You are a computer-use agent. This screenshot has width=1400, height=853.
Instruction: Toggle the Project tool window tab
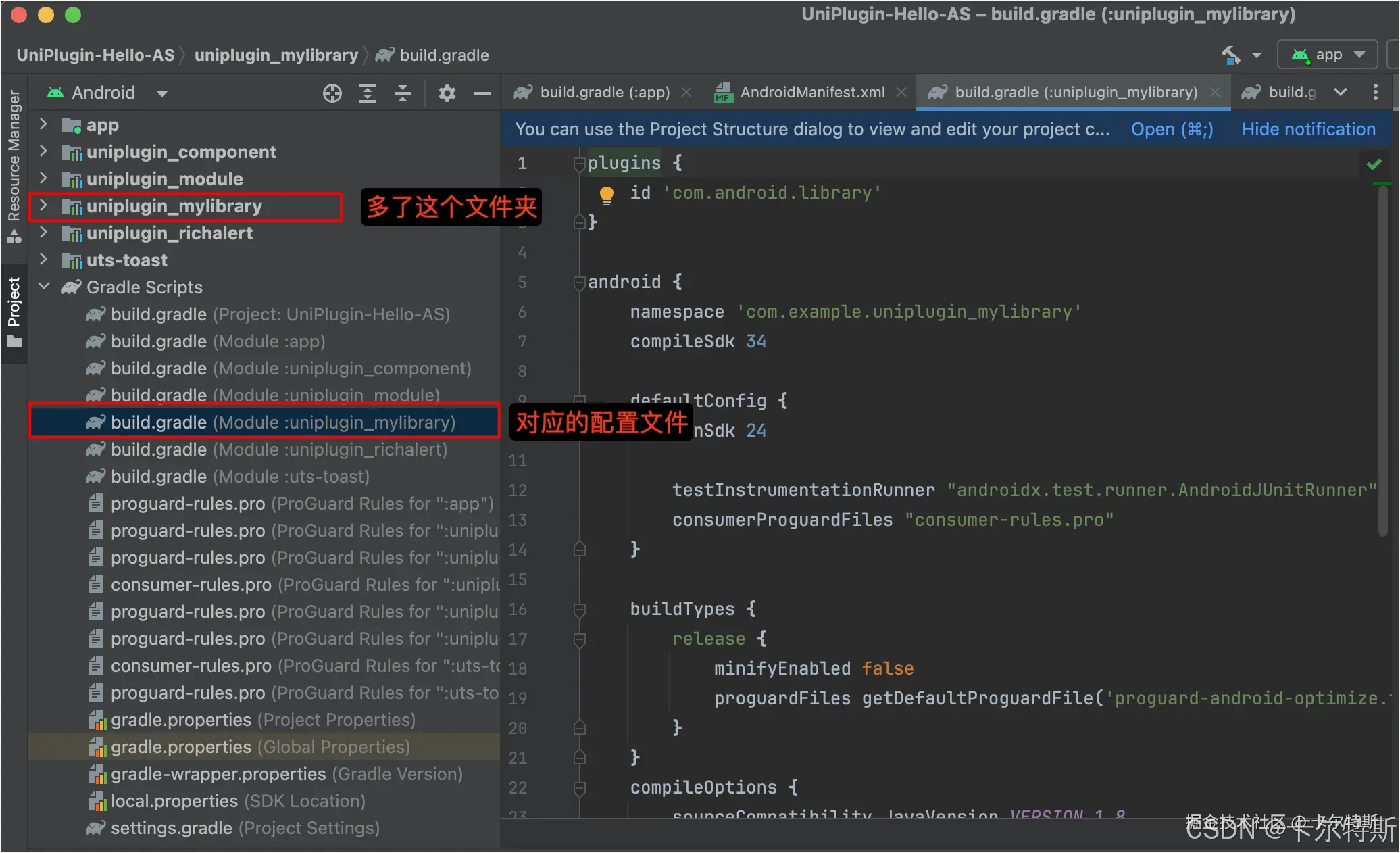pyautogui.click(x=14, y=312)
